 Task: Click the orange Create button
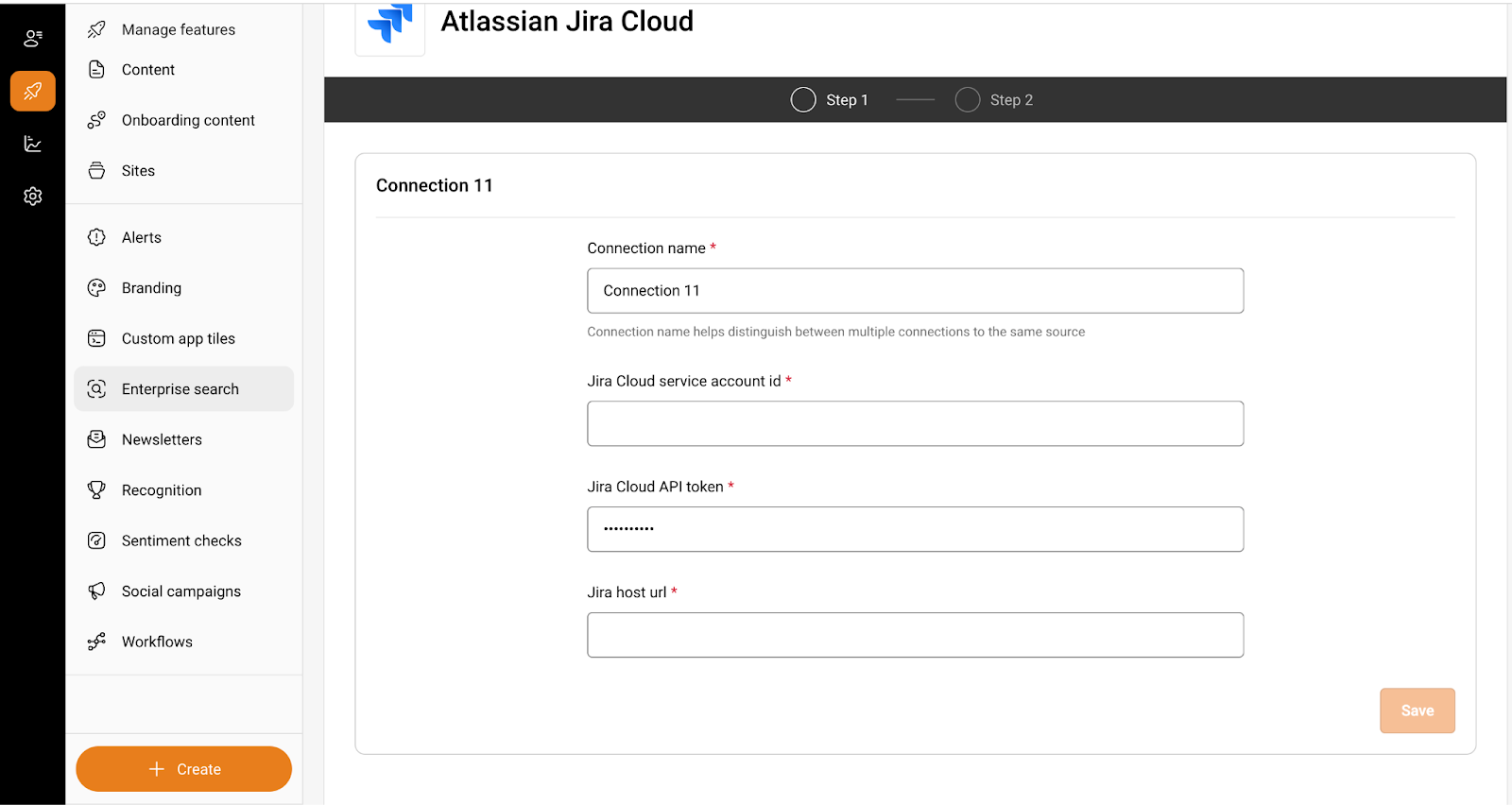183,769
